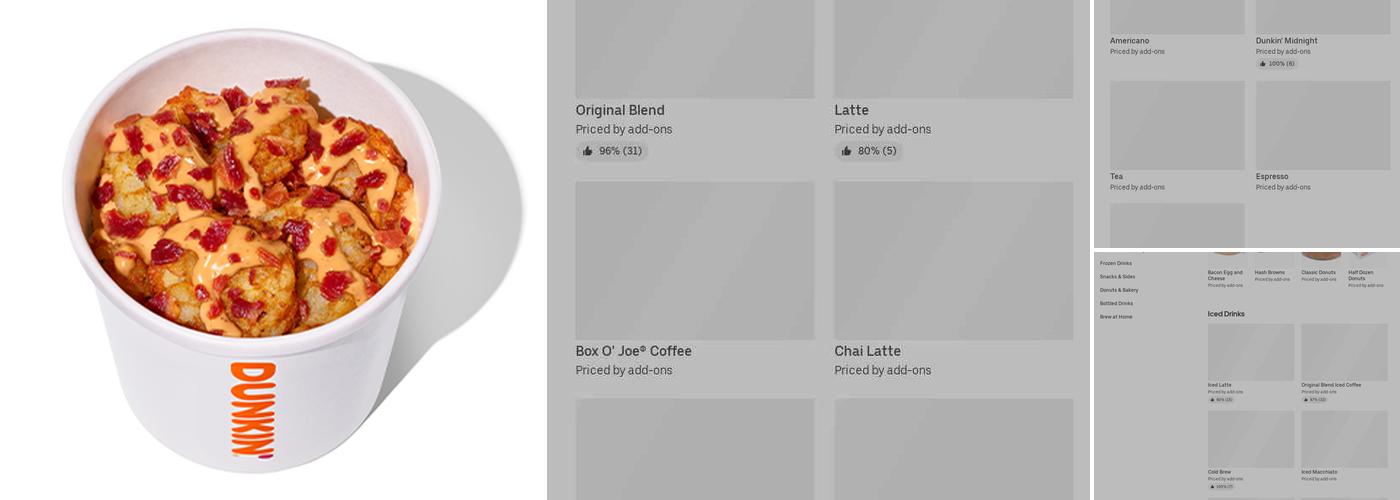
Task: Open the Frozen Drinks category
Action: [1115, 263]
